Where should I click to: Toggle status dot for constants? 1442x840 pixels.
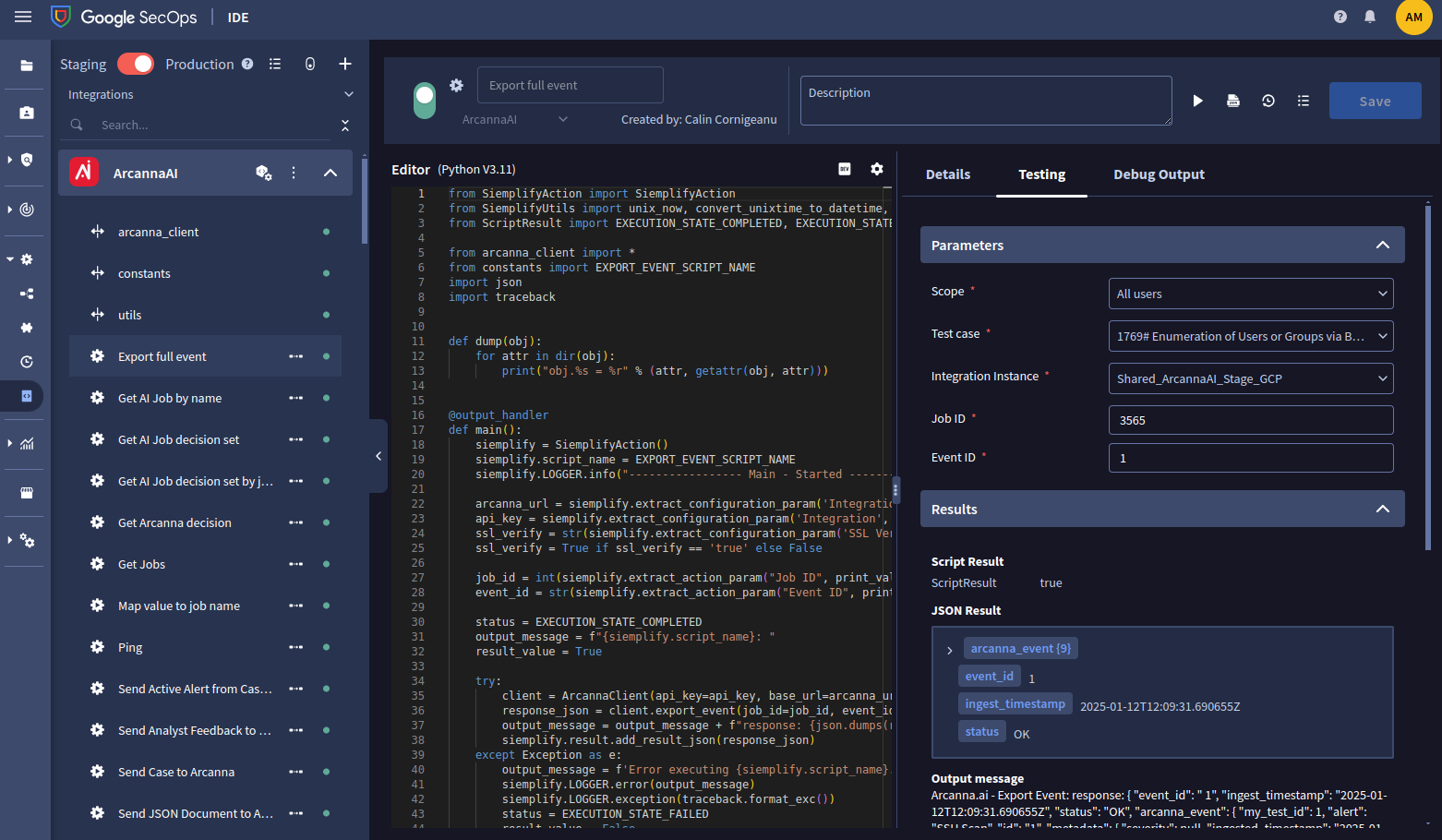[326, 273]
